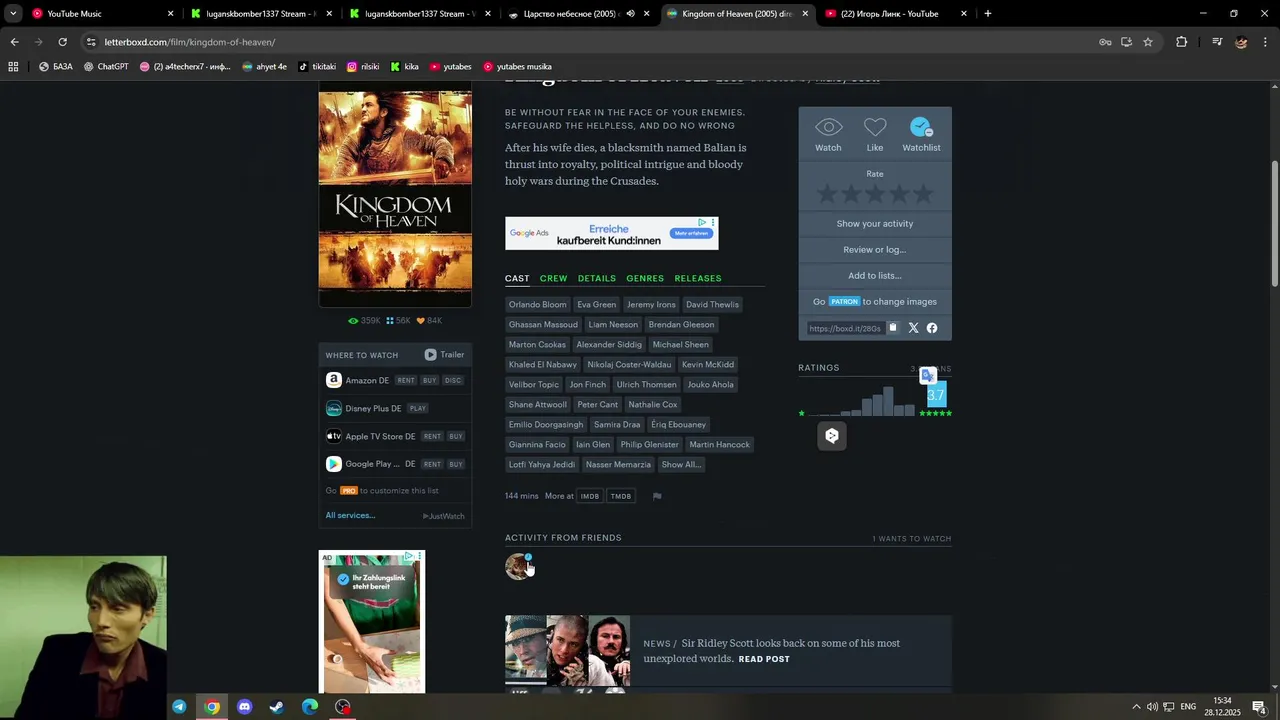The image size is (1280, 720).
Task: Switch to GENRES tab
Action: tap(645, 278)
